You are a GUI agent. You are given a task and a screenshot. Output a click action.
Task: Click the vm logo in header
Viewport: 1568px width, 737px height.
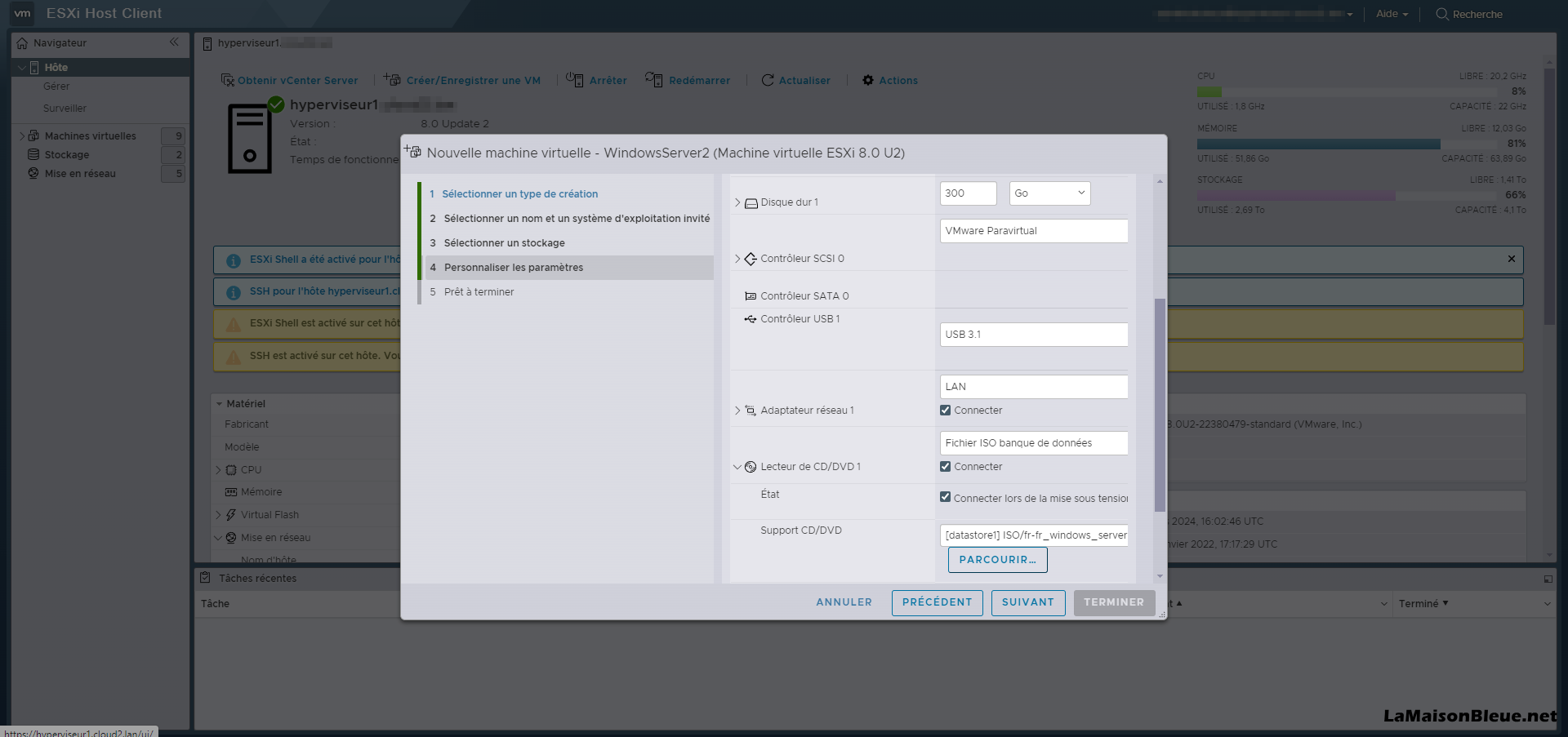22,13
